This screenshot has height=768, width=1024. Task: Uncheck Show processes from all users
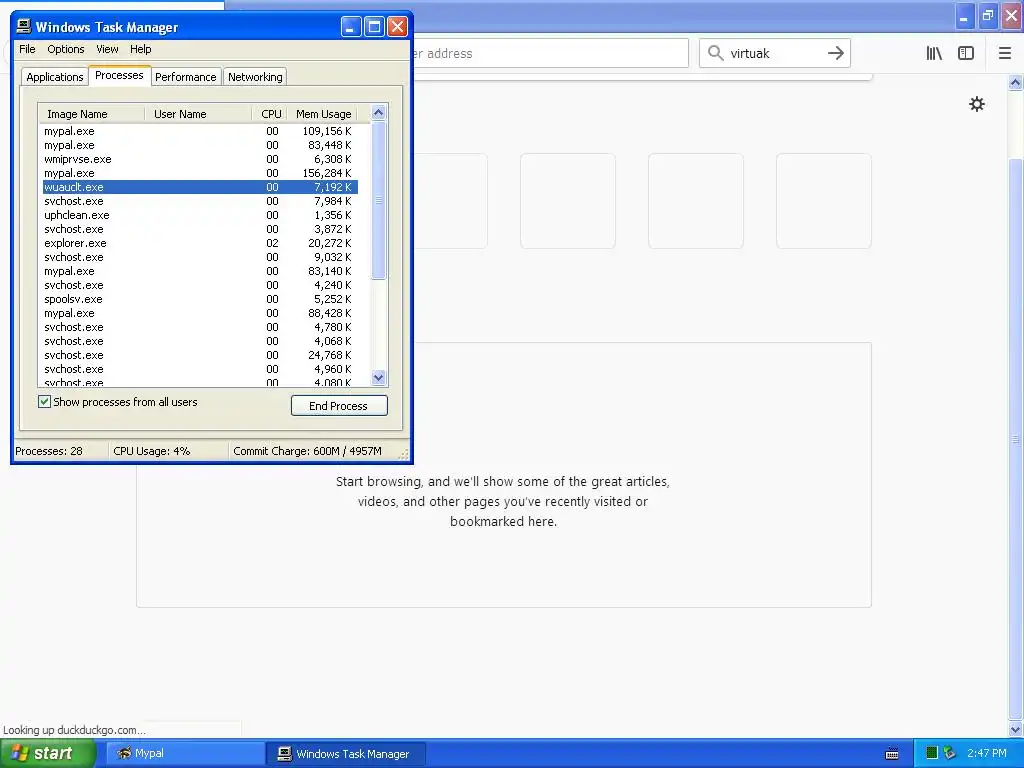pos(44,402)
